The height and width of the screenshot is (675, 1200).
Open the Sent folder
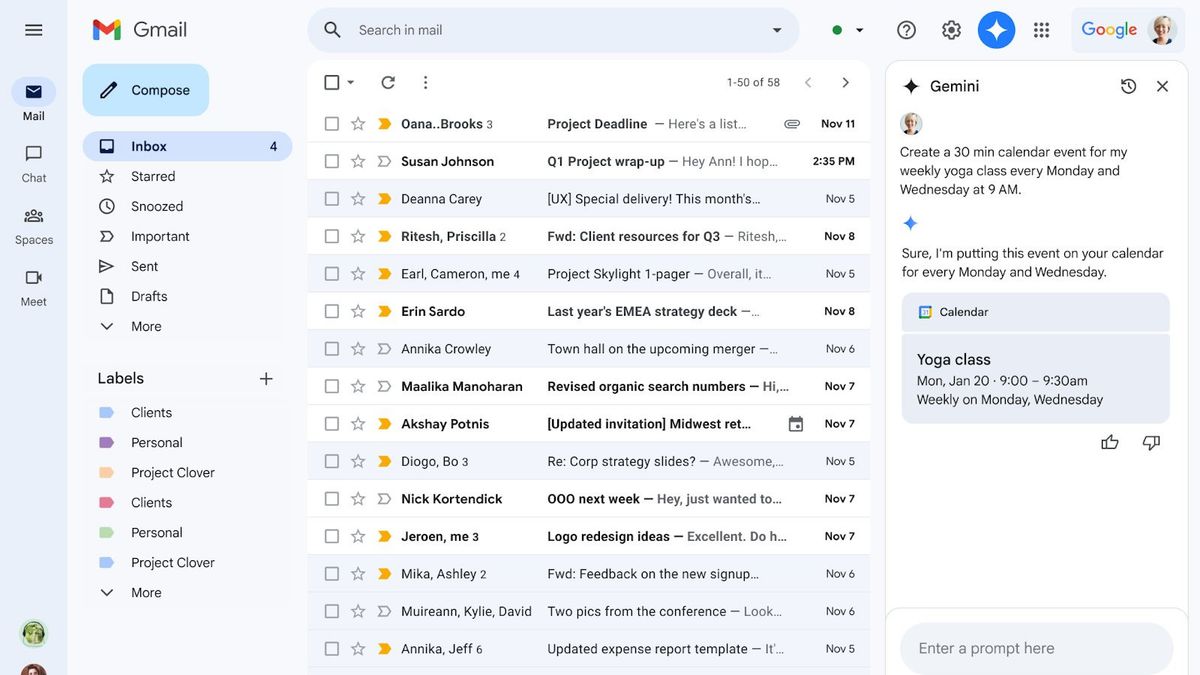tap(187, 266)
